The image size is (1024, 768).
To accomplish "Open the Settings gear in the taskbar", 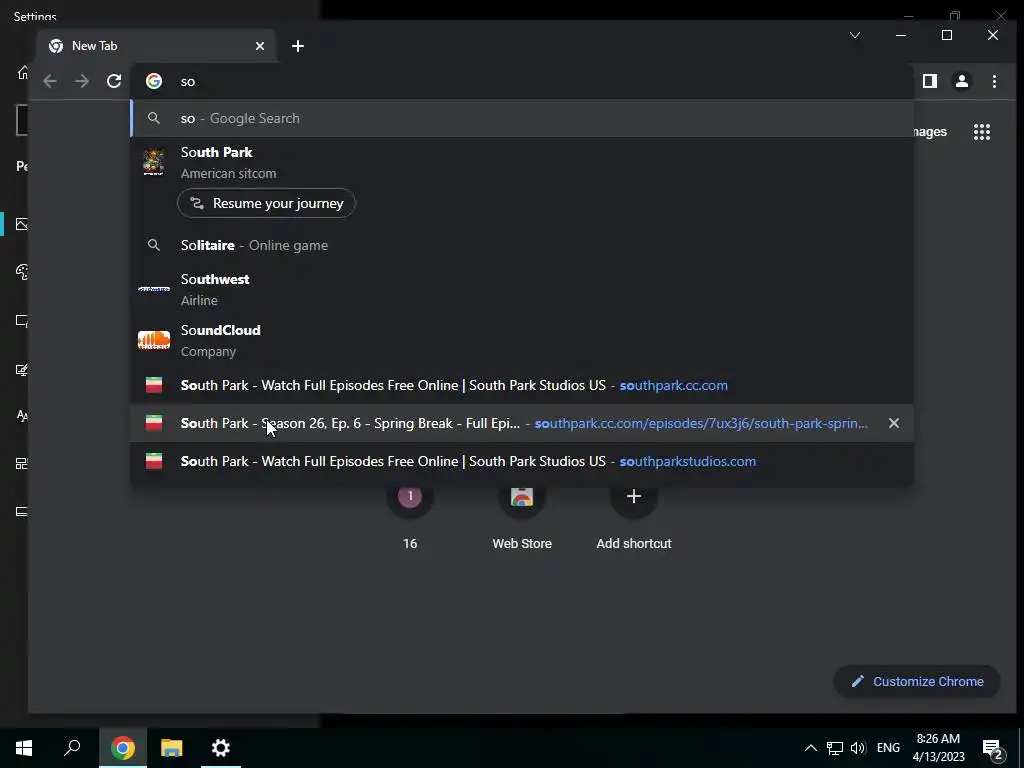I will pos(221,748).
